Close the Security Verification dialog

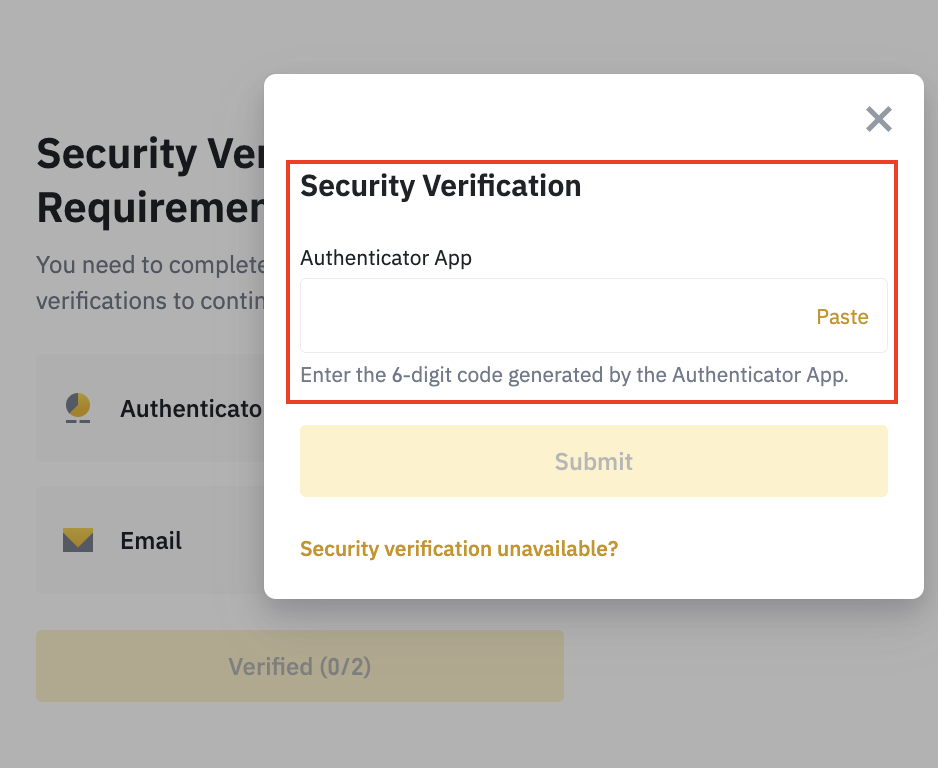(879, 119)
